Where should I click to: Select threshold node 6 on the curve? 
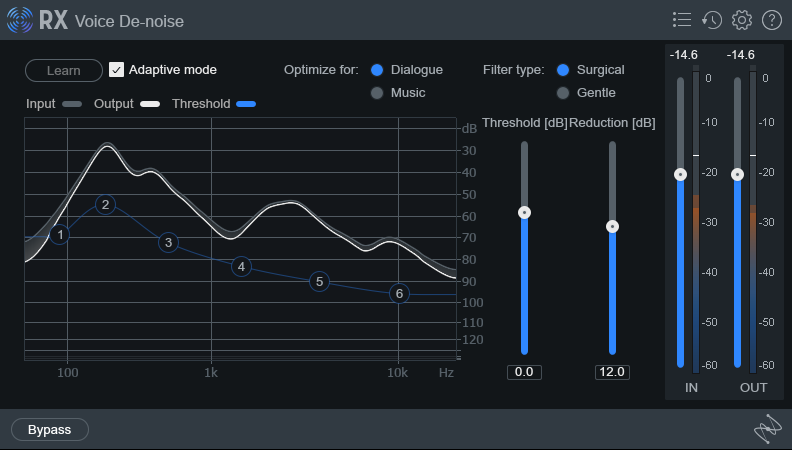tap(399, 293)
